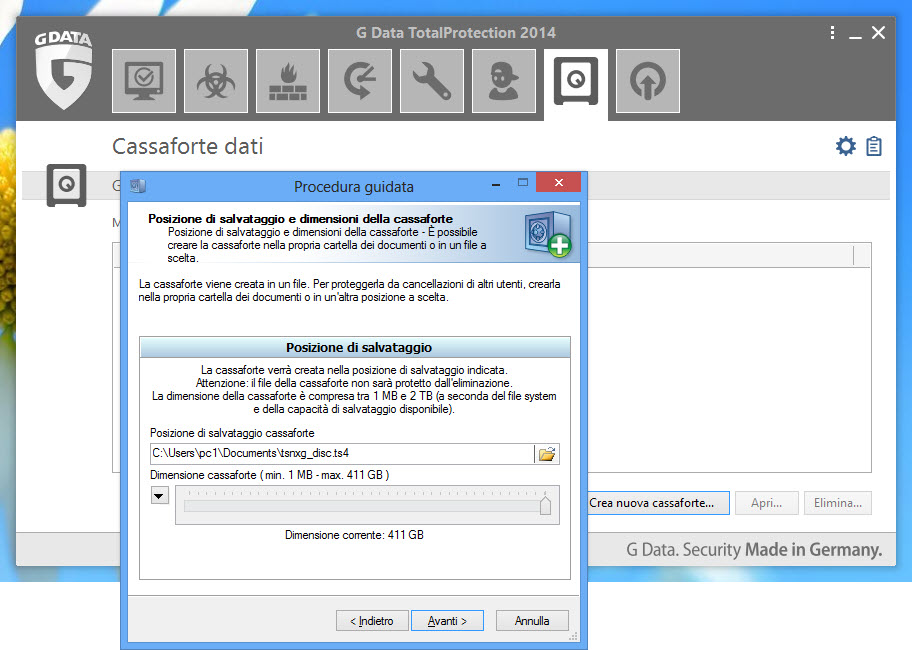Open the Parental controls child tab
Image resolution: width=912 pixels, height=650 pixels.
(504, 81)
